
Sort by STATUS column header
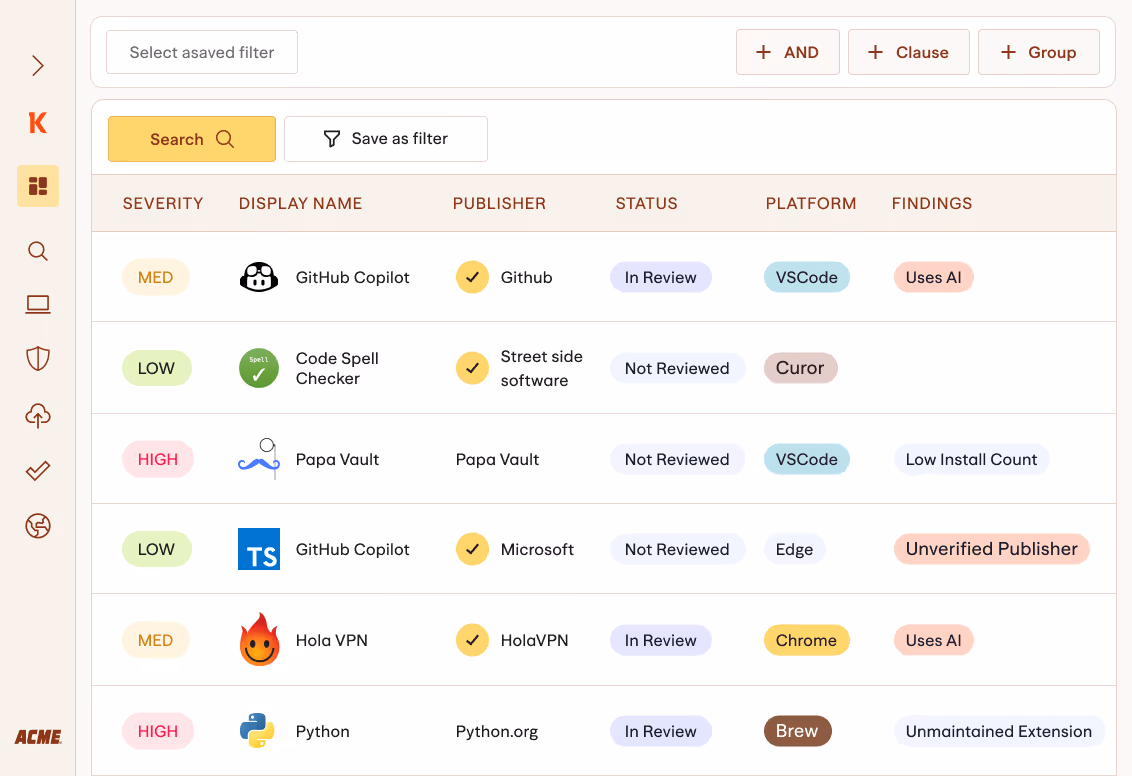point(646,204)
